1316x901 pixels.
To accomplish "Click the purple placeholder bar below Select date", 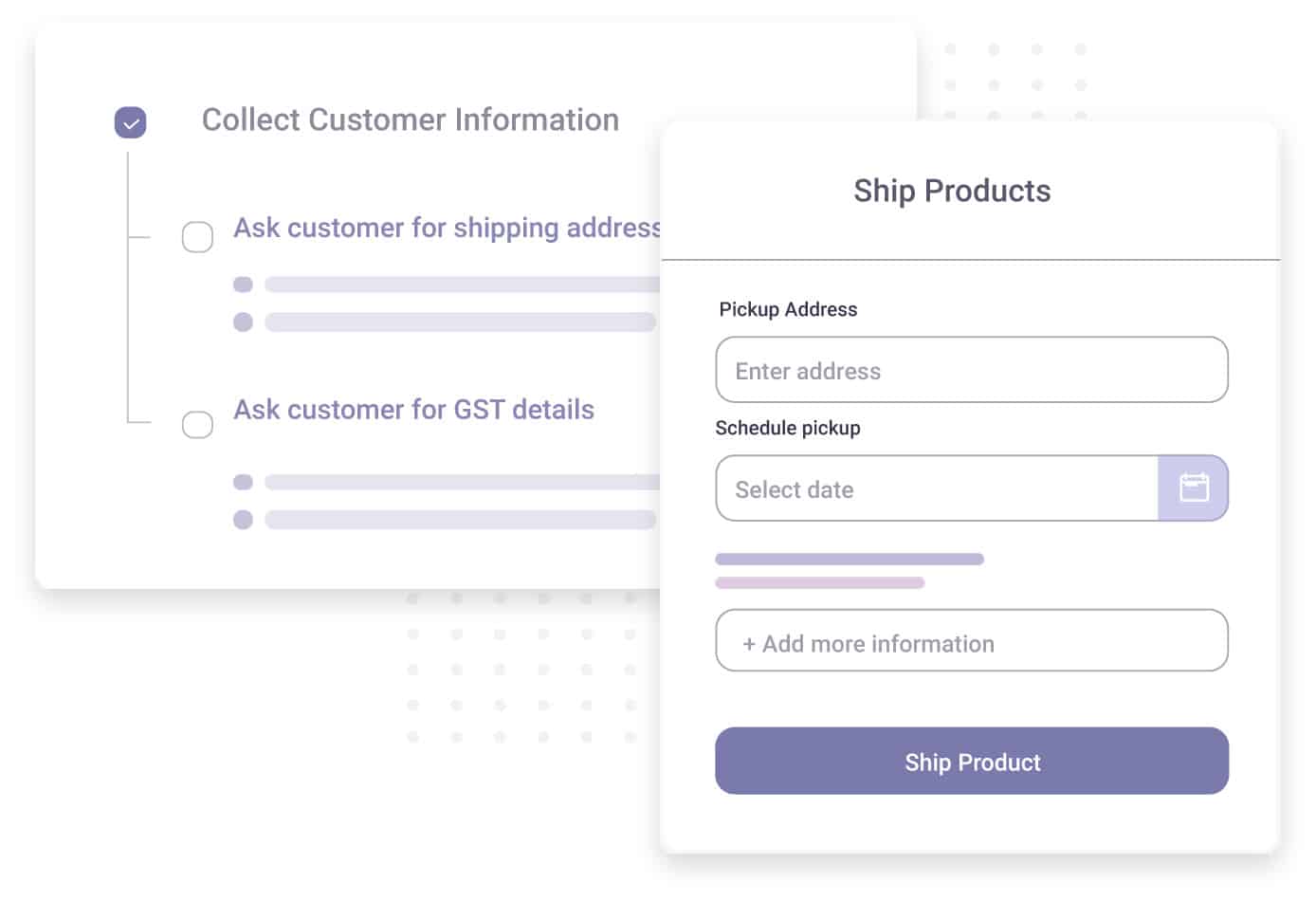I will point(849,560).
